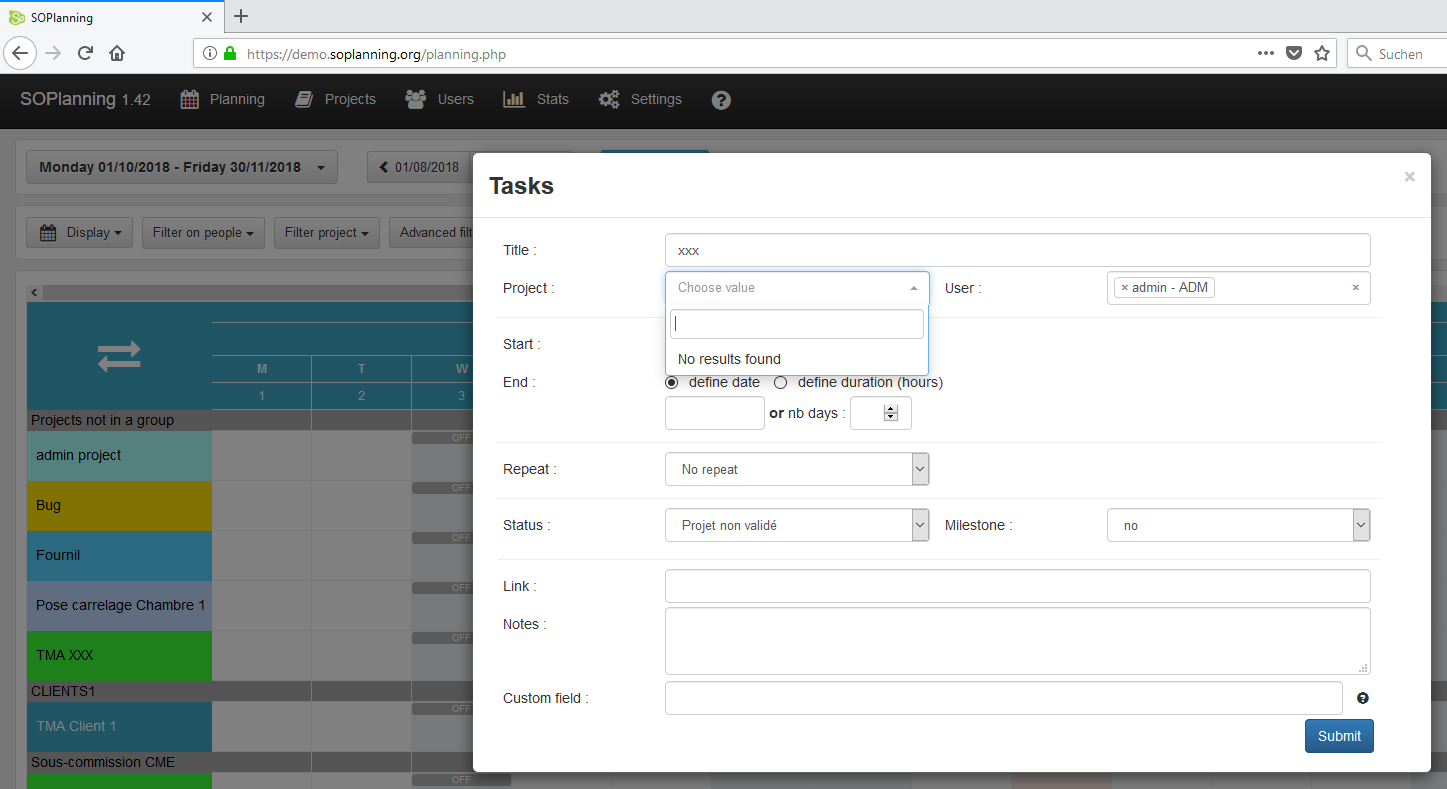The image size is (1447, 789).
Task: Remove admin - ADM user tag
Action: pos(1125,288)
